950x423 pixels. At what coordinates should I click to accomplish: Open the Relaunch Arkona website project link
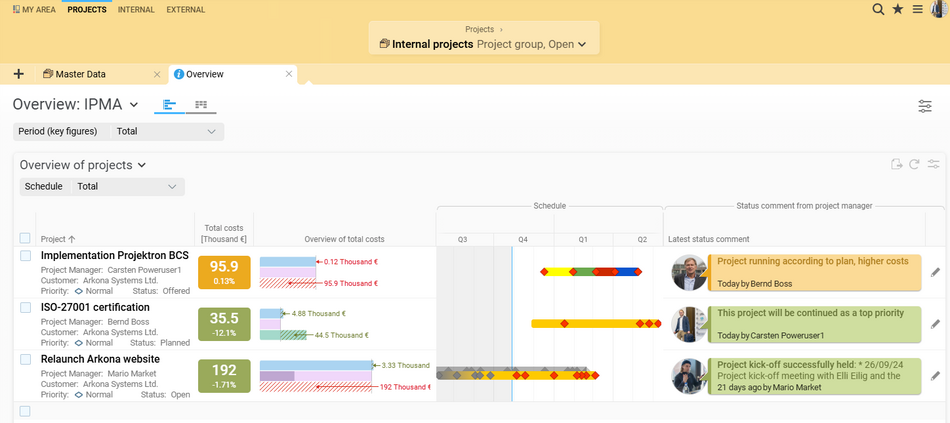(100, 358)
